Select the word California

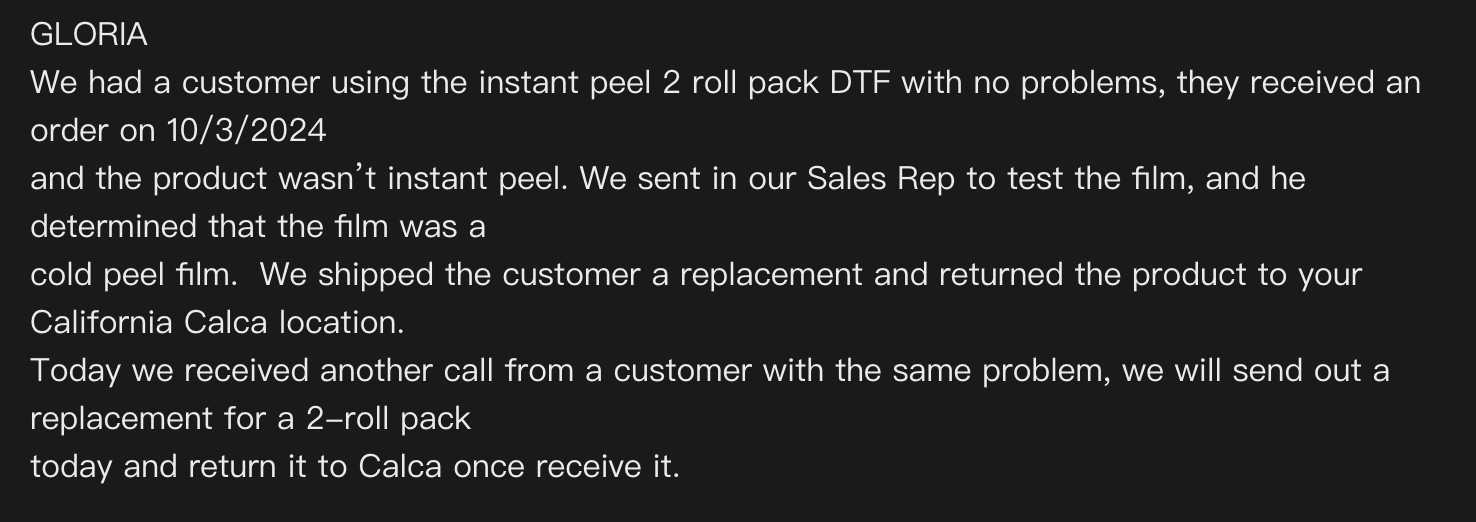(x=102, y=322)
